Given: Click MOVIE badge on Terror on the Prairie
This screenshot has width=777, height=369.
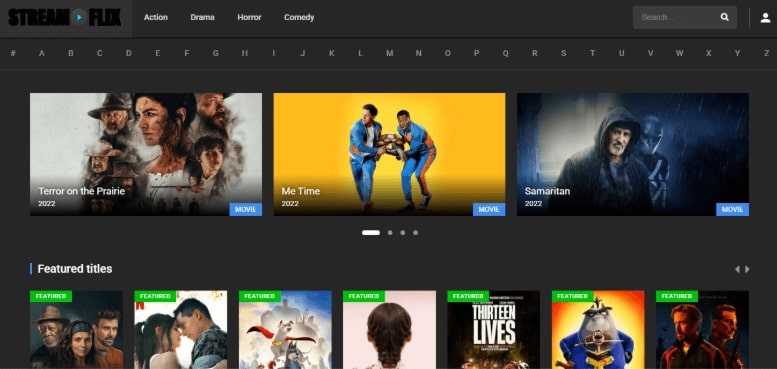Looking at the screenshot, I should pos(246,210).
